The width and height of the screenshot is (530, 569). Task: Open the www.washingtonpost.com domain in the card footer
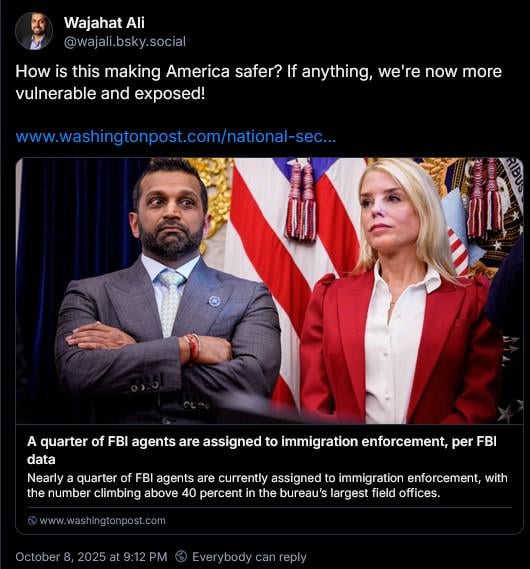pos(103,520)
